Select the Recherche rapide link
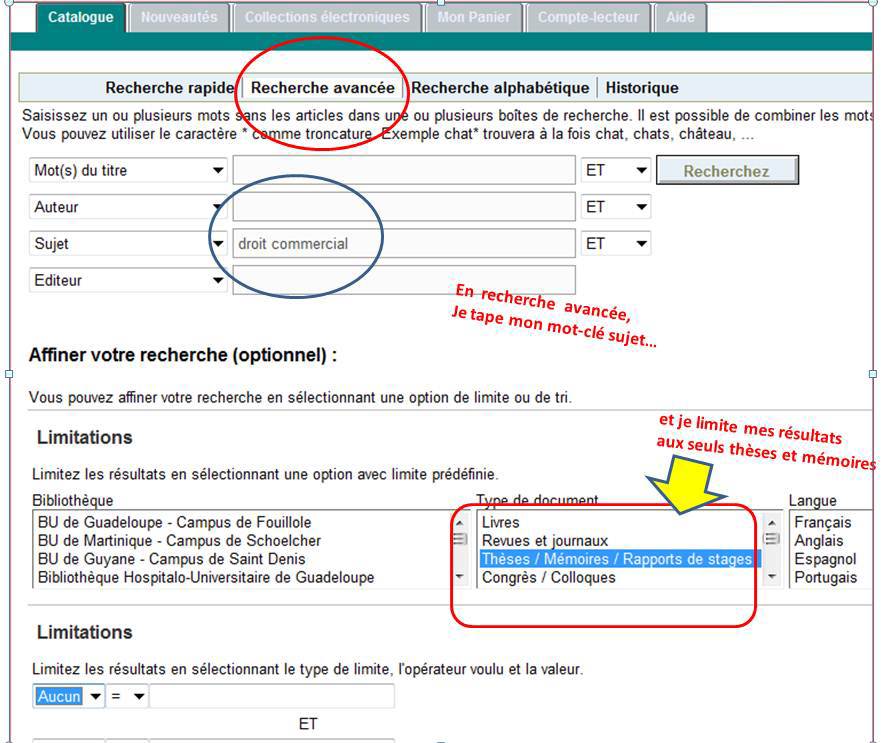The height and width of the screenshot is (743, 885). pyautogui.click(x=169, y=88)
